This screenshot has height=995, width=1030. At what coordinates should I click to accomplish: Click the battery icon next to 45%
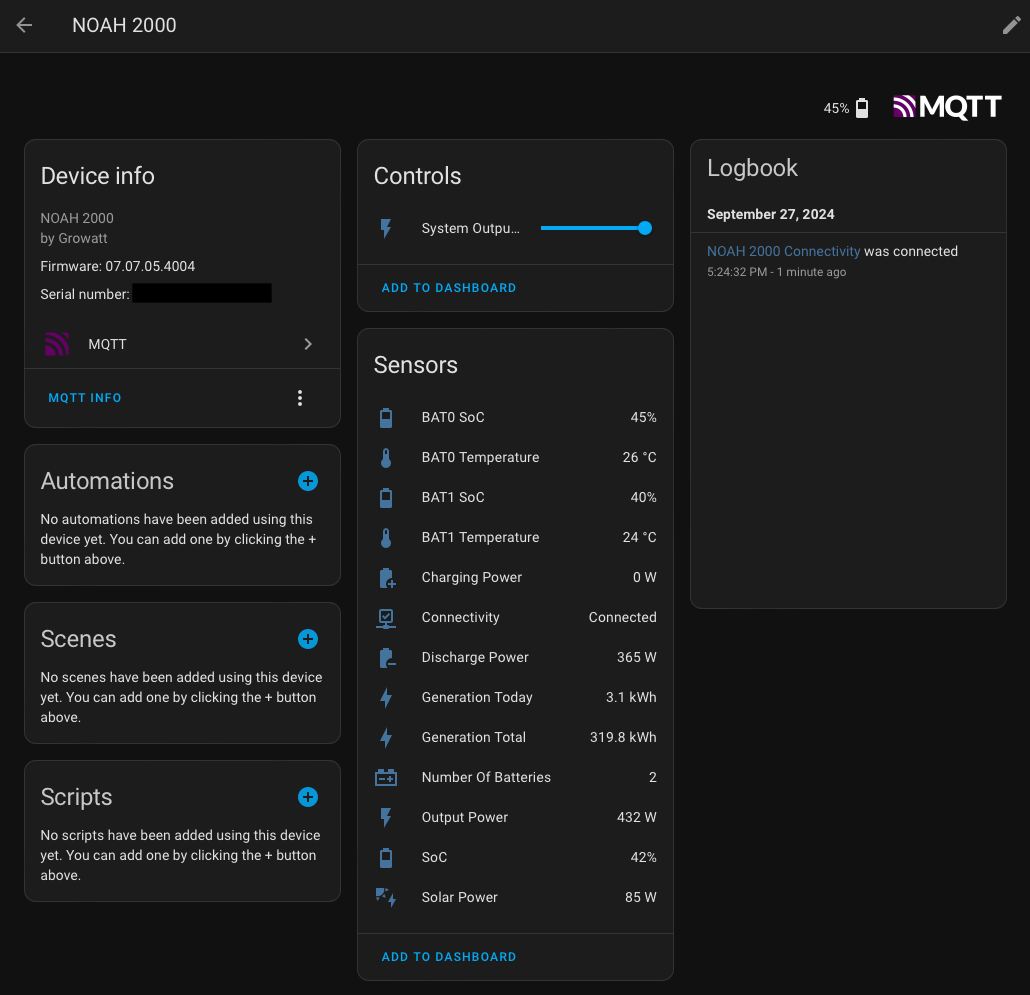862,108
